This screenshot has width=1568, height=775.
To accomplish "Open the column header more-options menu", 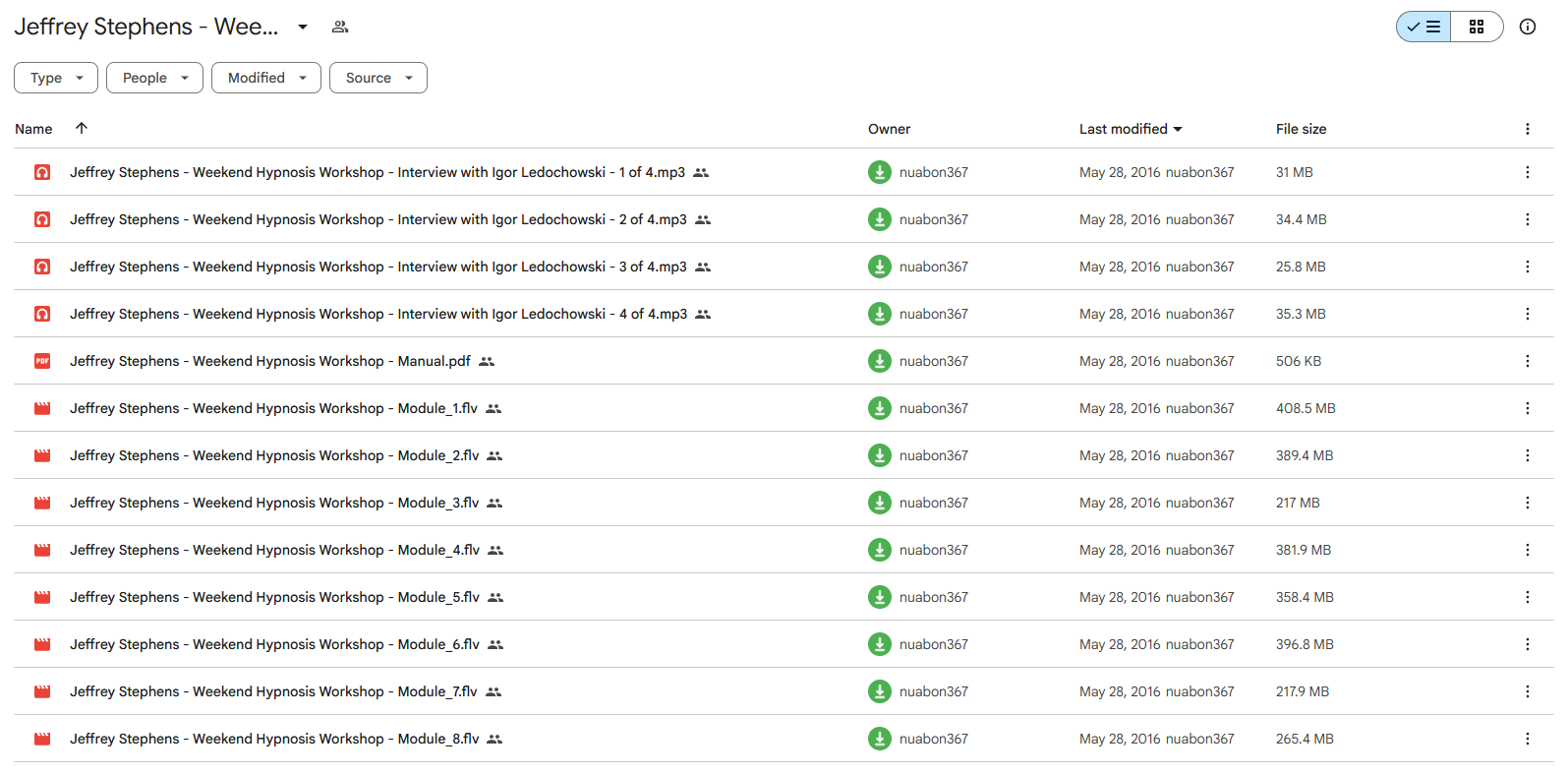I will 1528,129.
